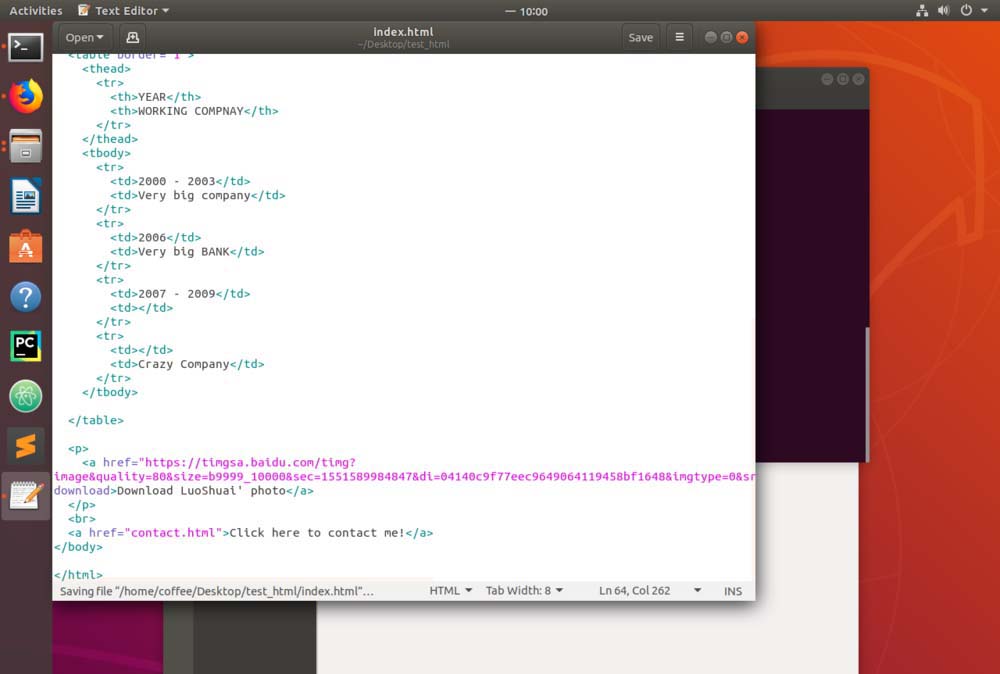Expand the Tab Width dropdown

point(524,591)
